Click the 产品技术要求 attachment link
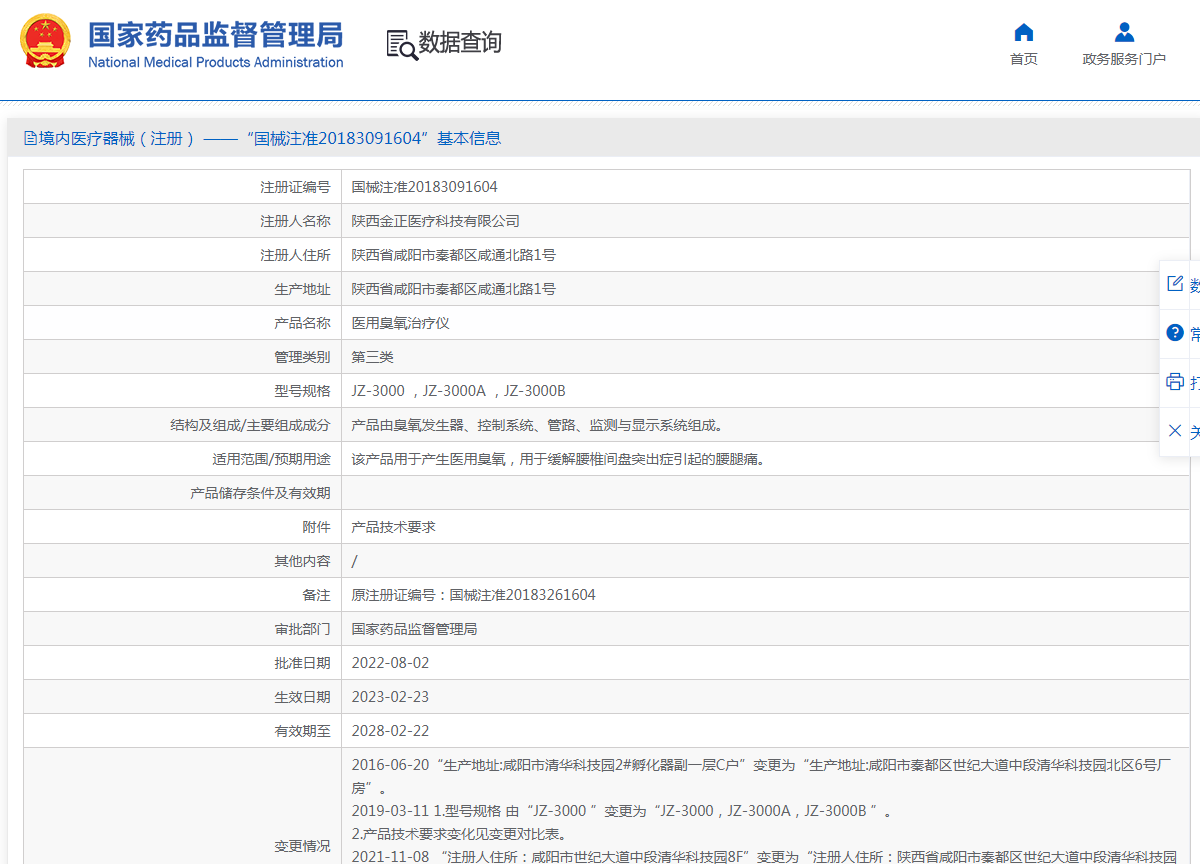The width and height of the screenshot is (1200, 864). coord(393,527)
